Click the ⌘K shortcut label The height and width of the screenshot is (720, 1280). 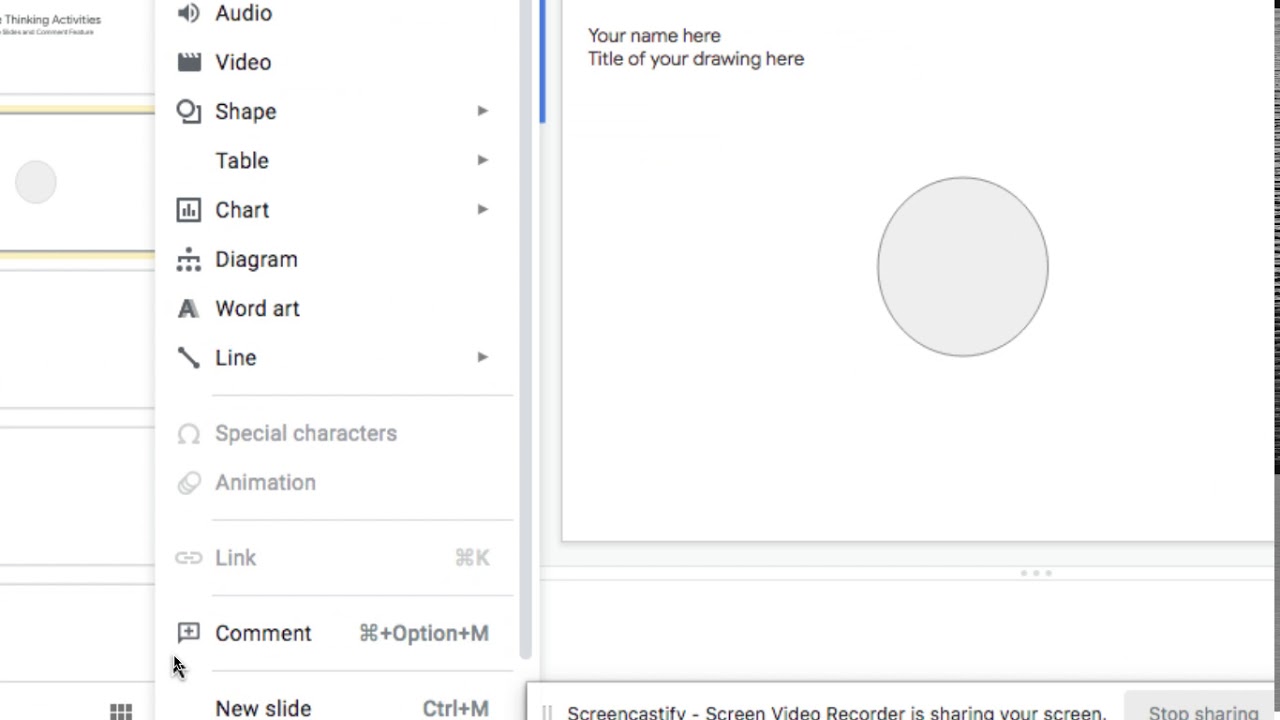(x=472, y=558)
